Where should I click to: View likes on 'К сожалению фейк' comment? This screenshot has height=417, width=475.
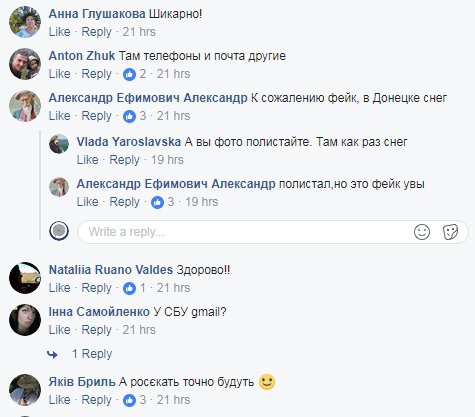tap(134, 116)
